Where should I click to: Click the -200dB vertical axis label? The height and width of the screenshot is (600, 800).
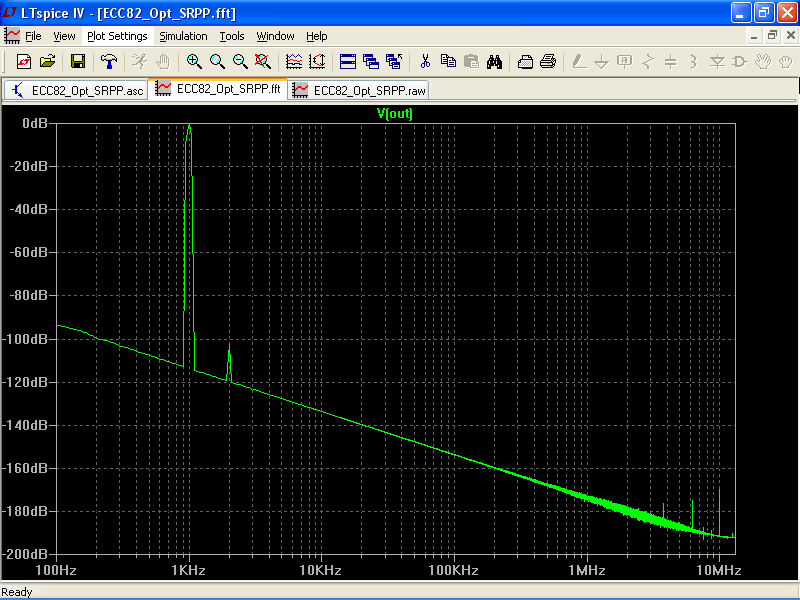click(x=26, y=554)
